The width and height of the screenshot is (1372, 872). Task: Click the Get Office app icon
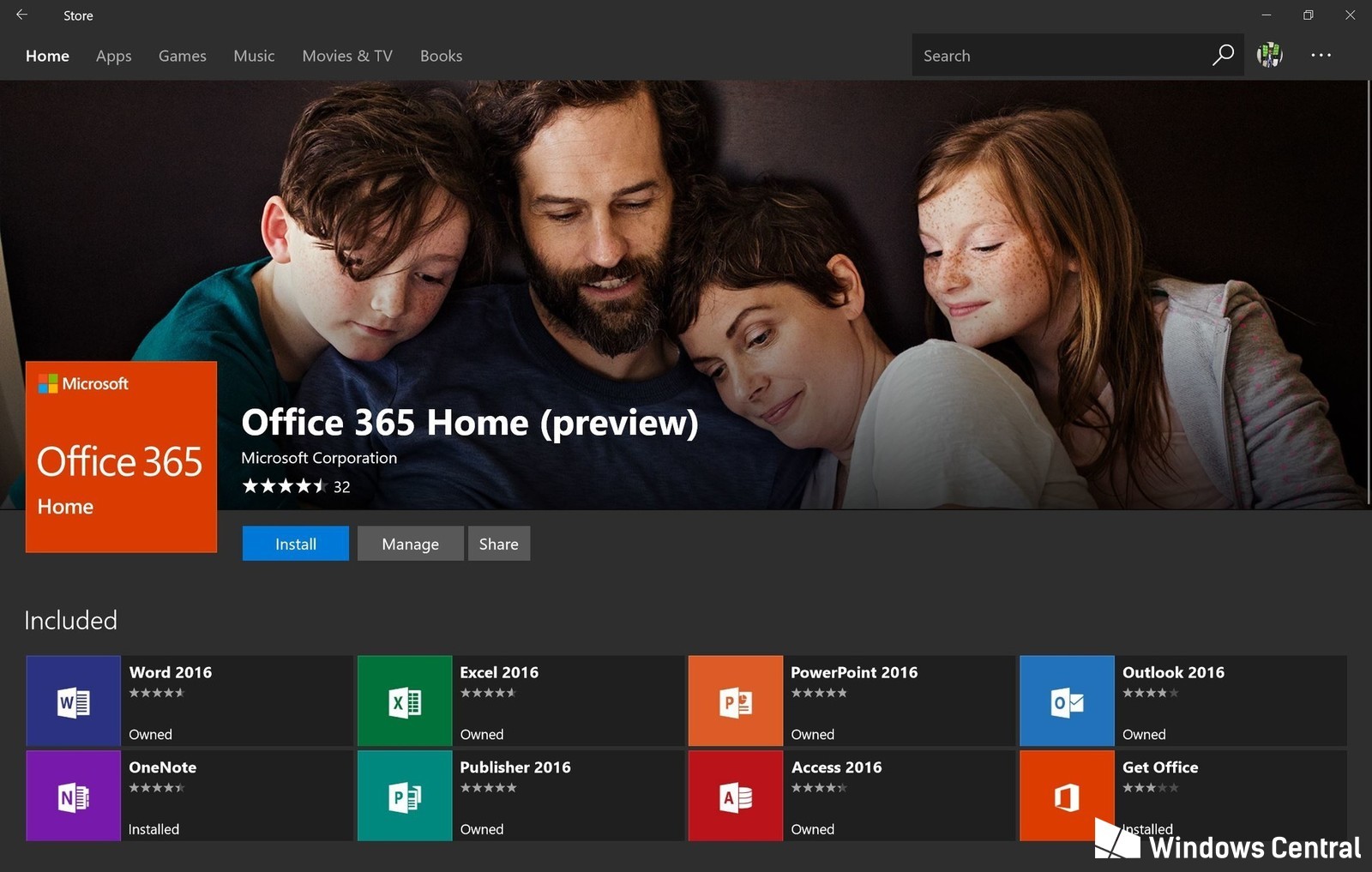pos(1067,796)
